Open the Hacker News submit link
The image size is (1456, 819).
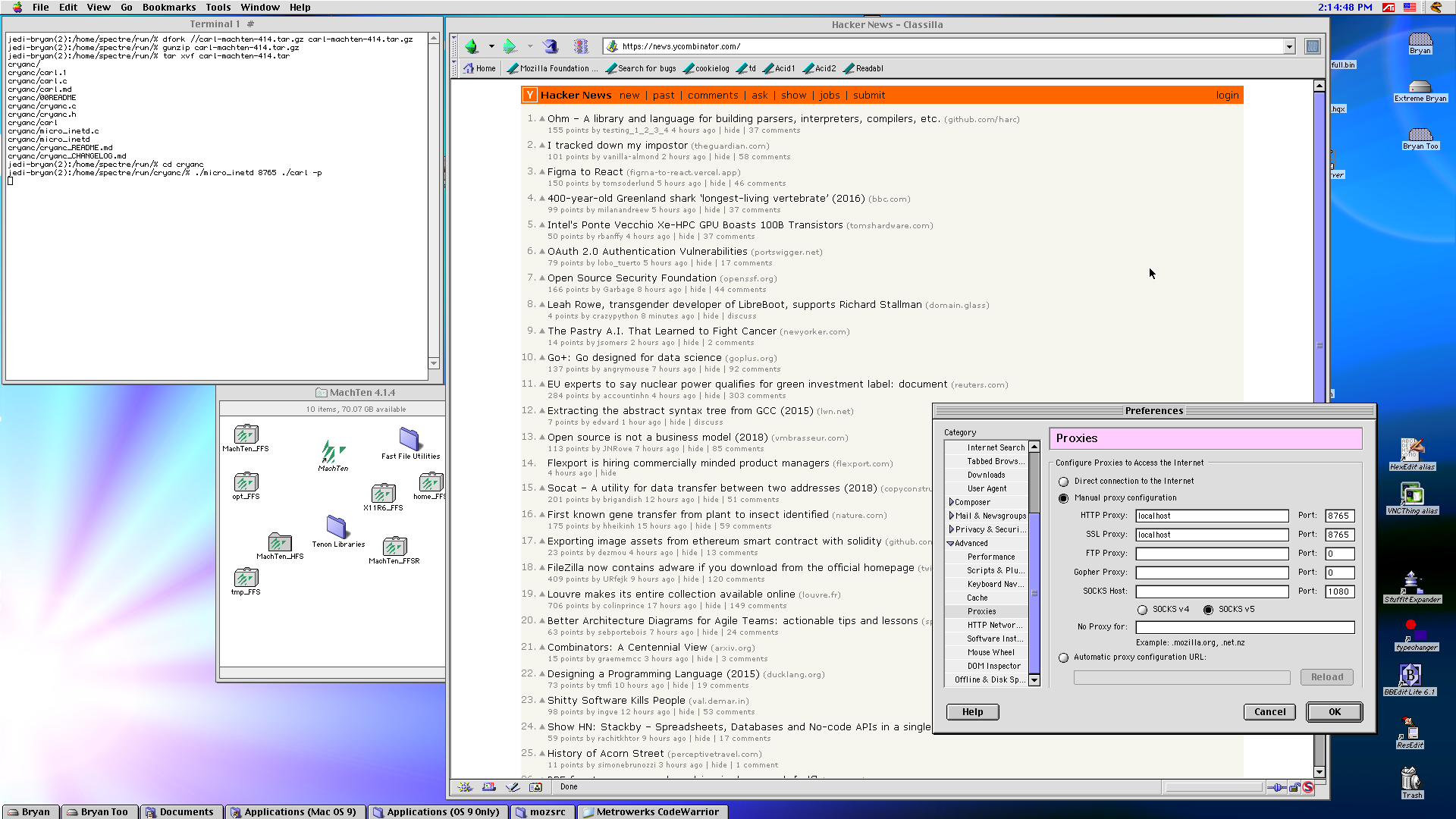(x=869, y=96)
